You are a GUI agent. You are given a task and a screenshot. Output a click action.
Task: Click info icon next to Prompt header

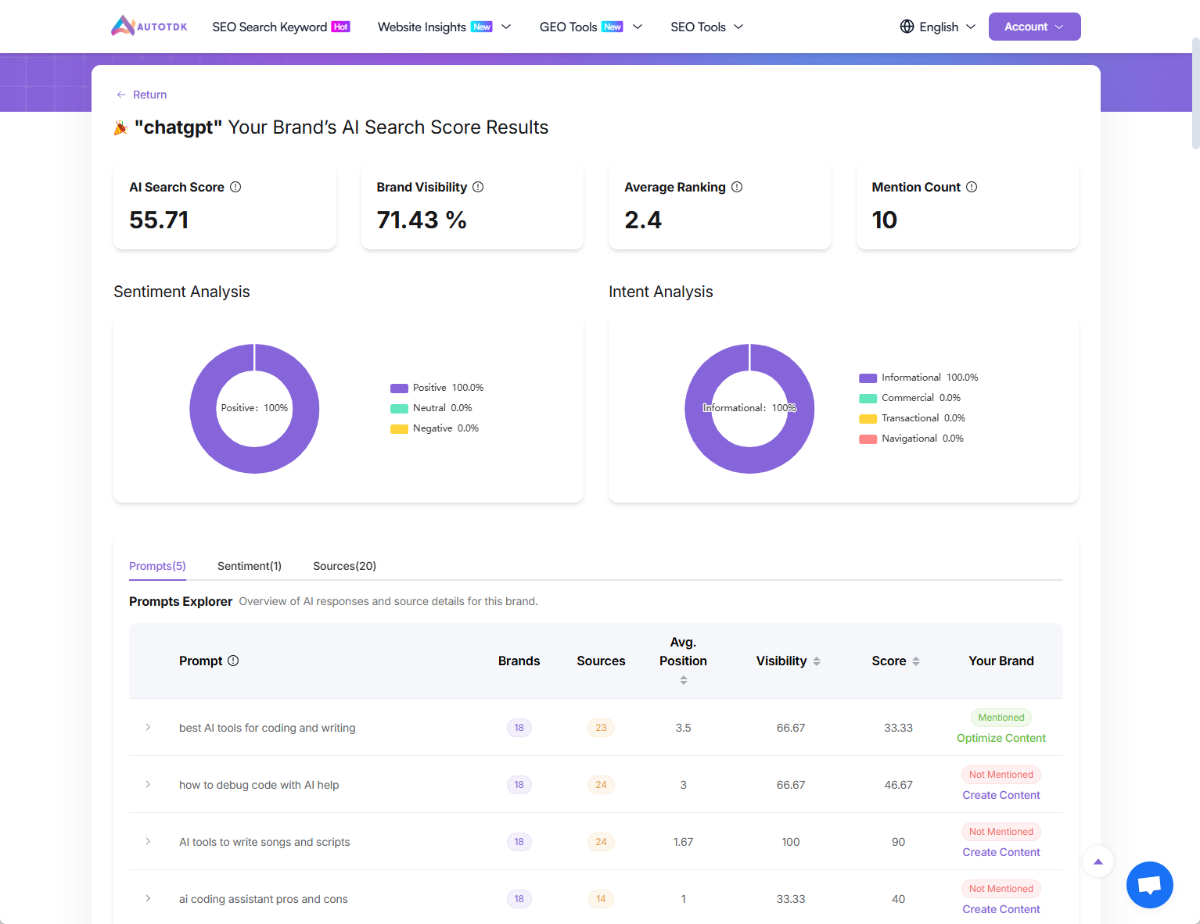coord(233,661)
